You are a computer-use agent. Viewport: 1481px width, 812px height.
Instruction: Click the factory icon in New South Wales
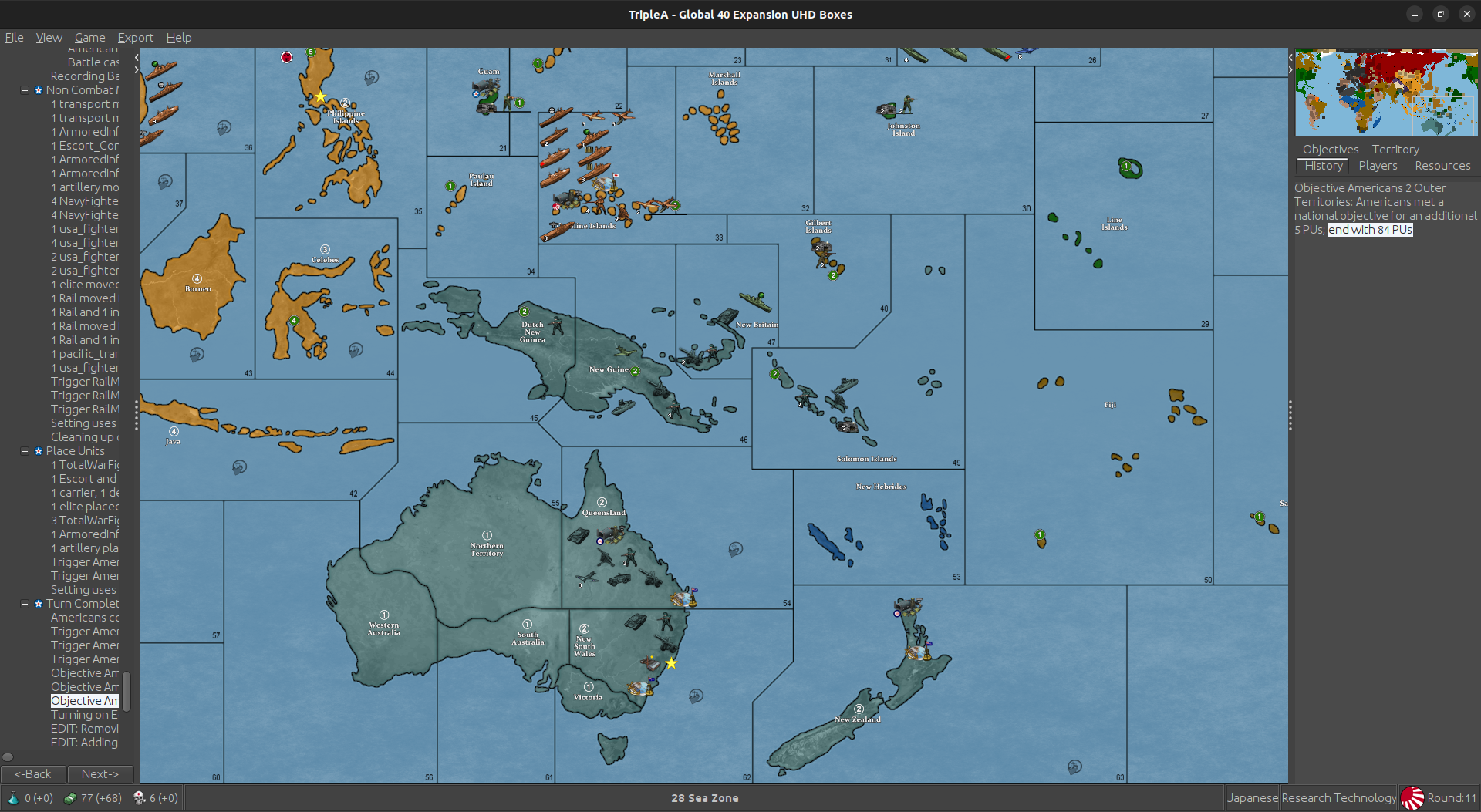point(650,663)
